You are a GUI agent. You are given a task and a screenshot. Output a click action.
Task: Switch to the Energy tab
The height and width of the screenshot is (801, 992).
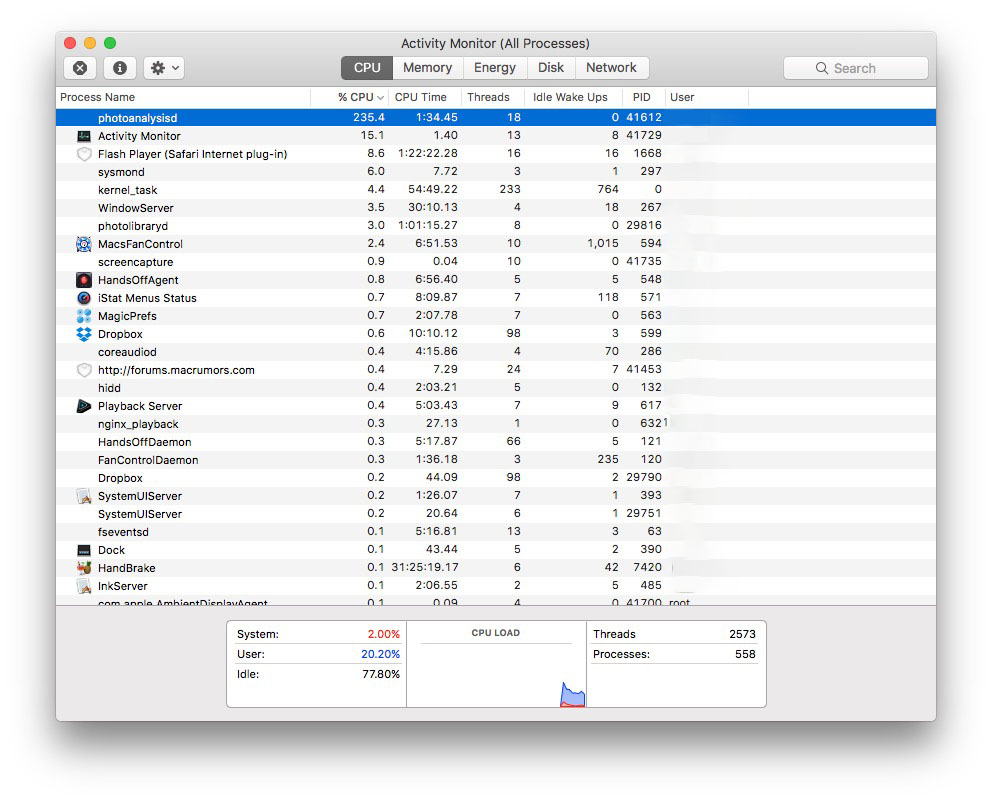click(x=495, y=68)
